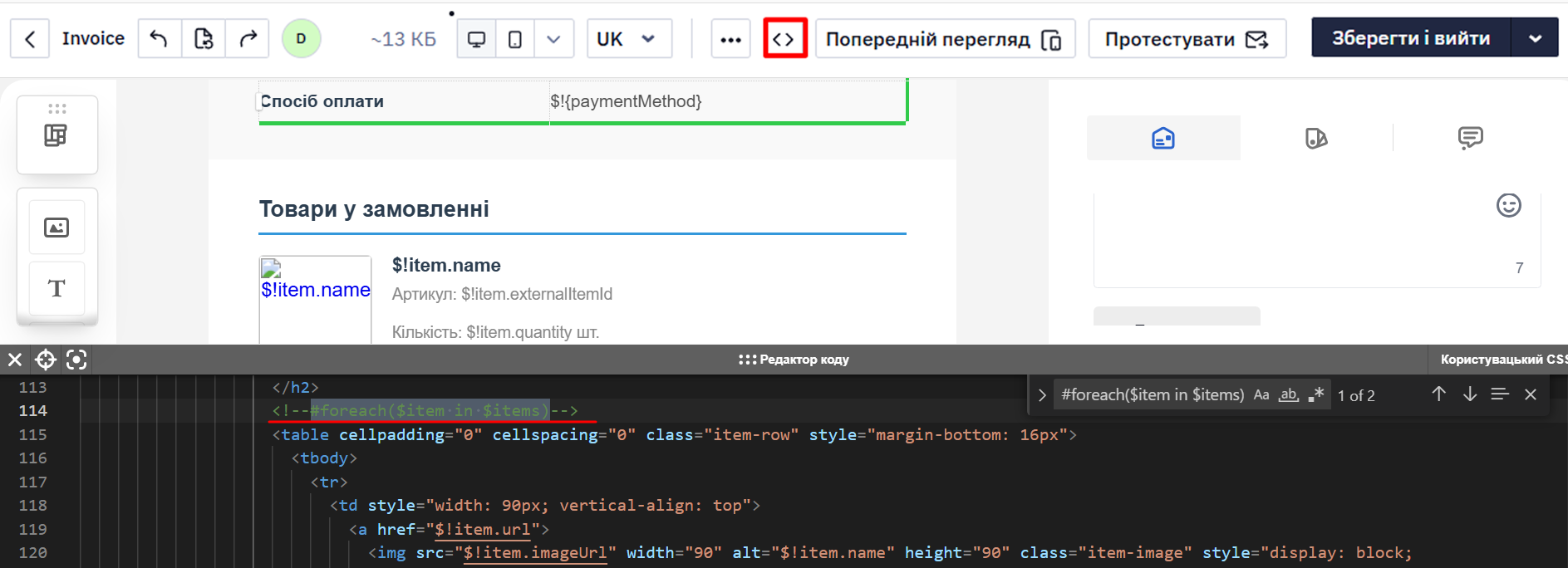Image resolution: width=1568 pixels, height=568 pixels.
Task: Open the comments tab icon
Action: 1470,138
